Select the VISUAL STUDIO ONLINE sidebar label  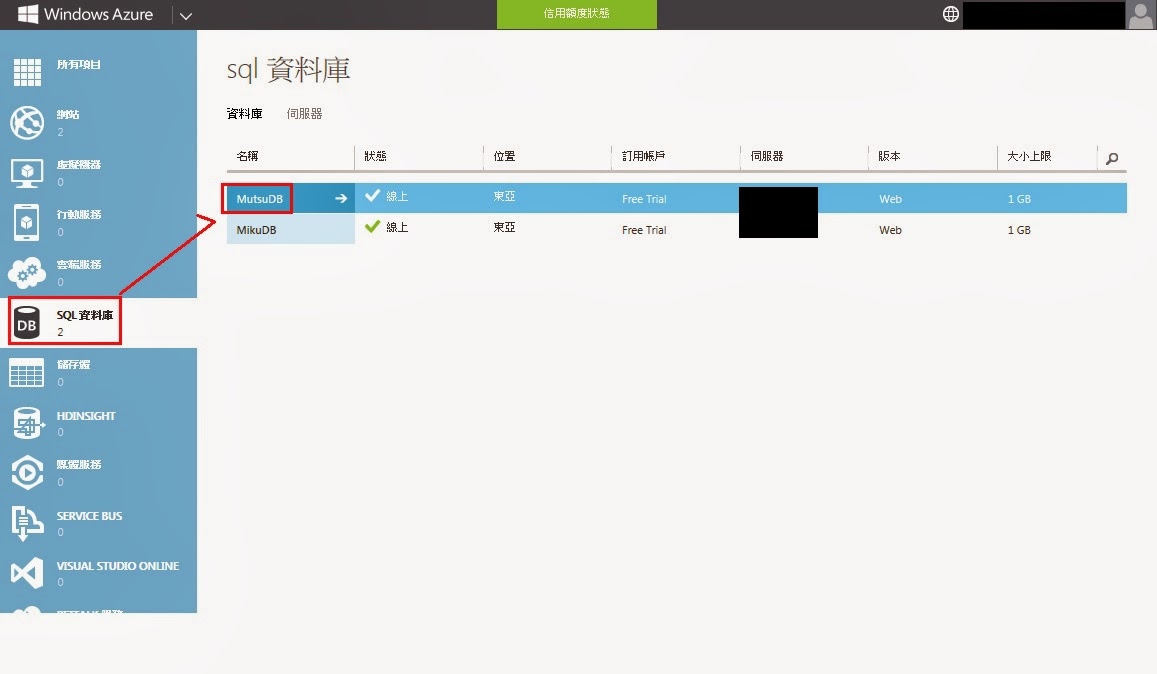pos(118,566)
